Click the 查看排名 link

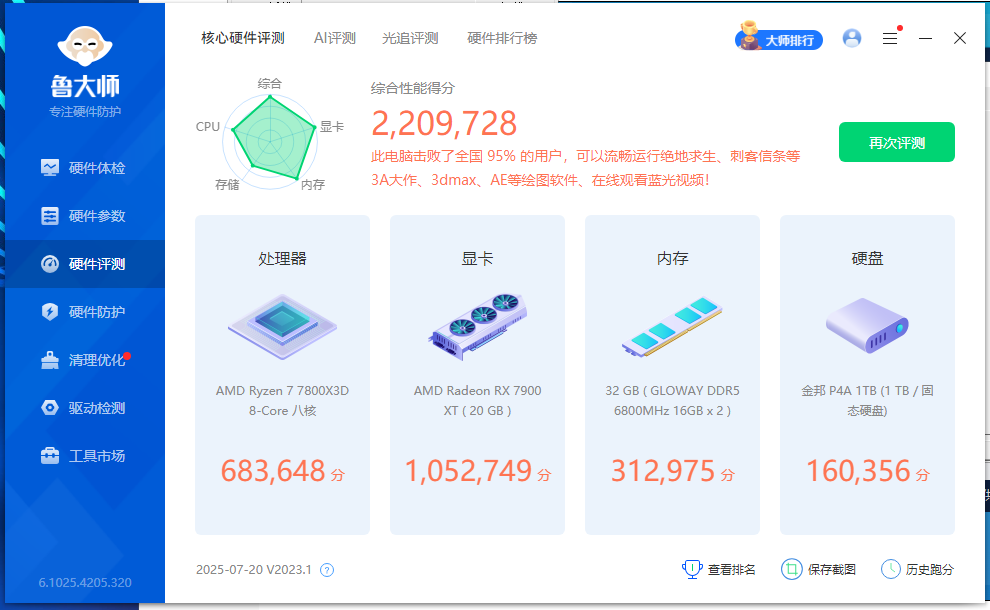pyautogui.click(x=731, y=570)
